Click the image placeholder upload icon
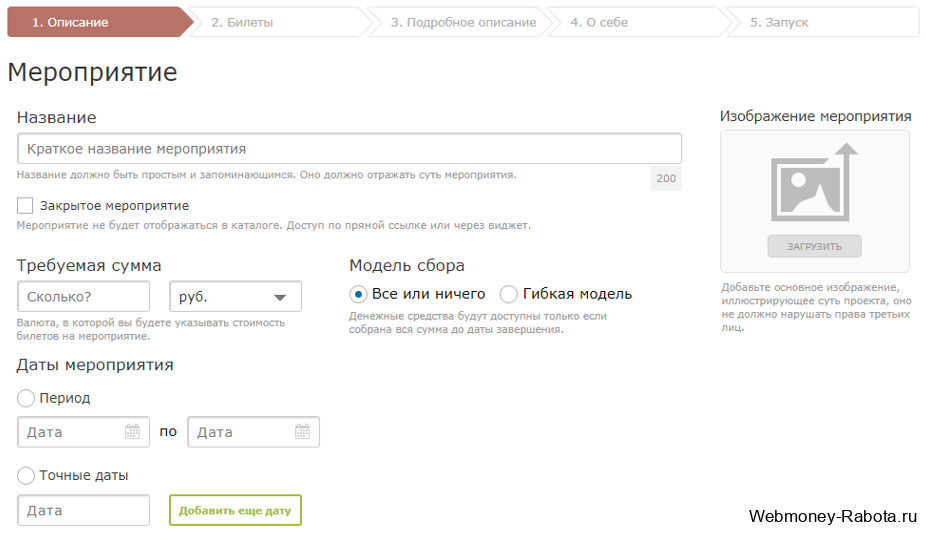The width and height of the screenshot is (926, 534). pyautogui.click(x=814, y=183)
